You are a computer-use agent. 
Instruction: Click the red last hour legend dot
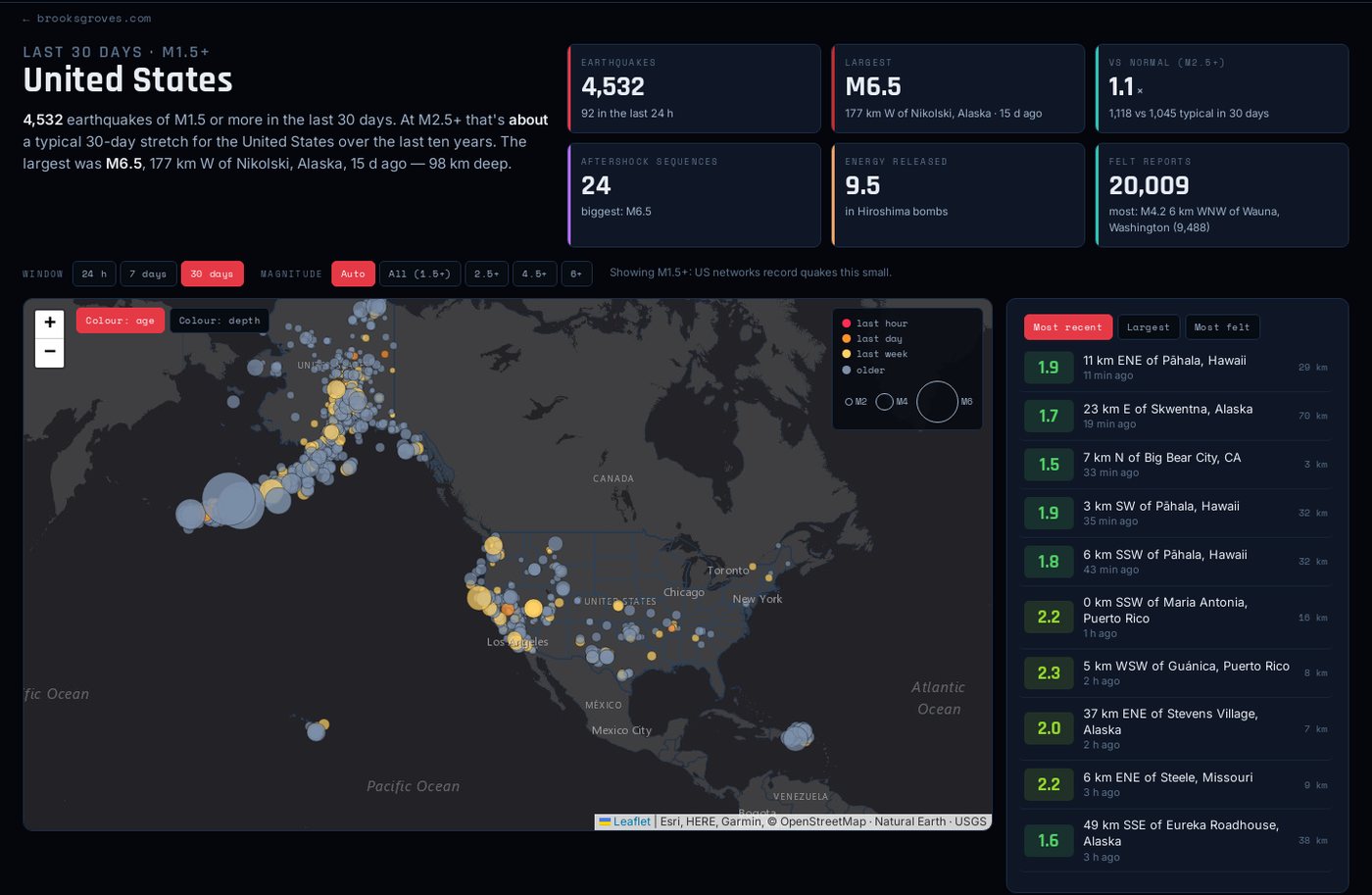coord(847,323)
